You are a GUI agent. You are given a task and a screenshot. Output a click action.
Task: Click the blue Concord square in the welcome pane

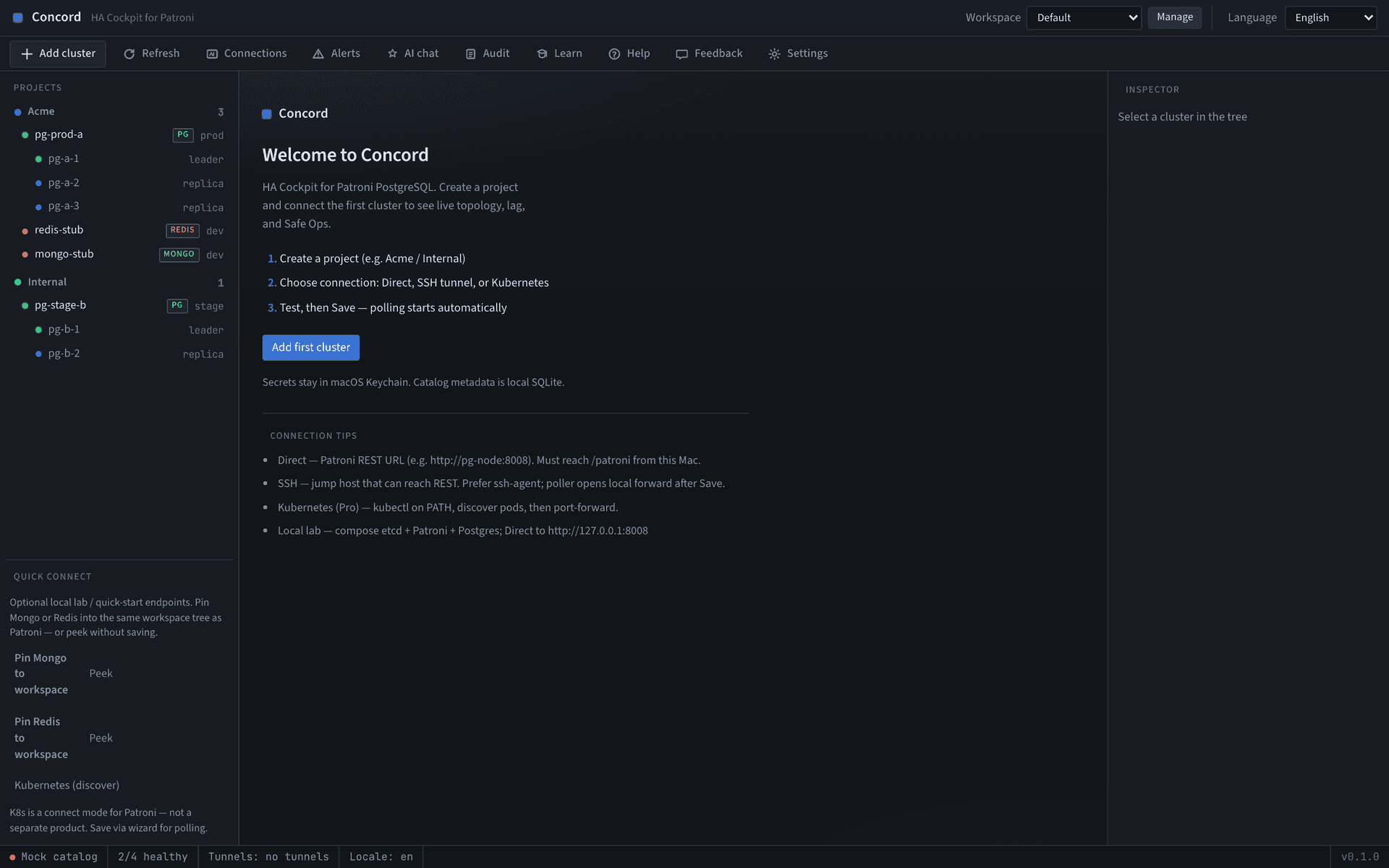coord(267,114)
